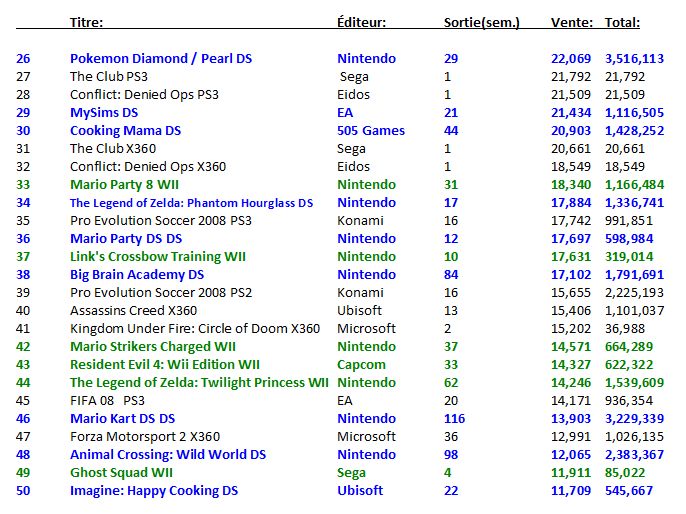Select title 'FIFA 08 PS3'
Screen dimensions: 686x514
pyautogui.click(x=107, y=401)
